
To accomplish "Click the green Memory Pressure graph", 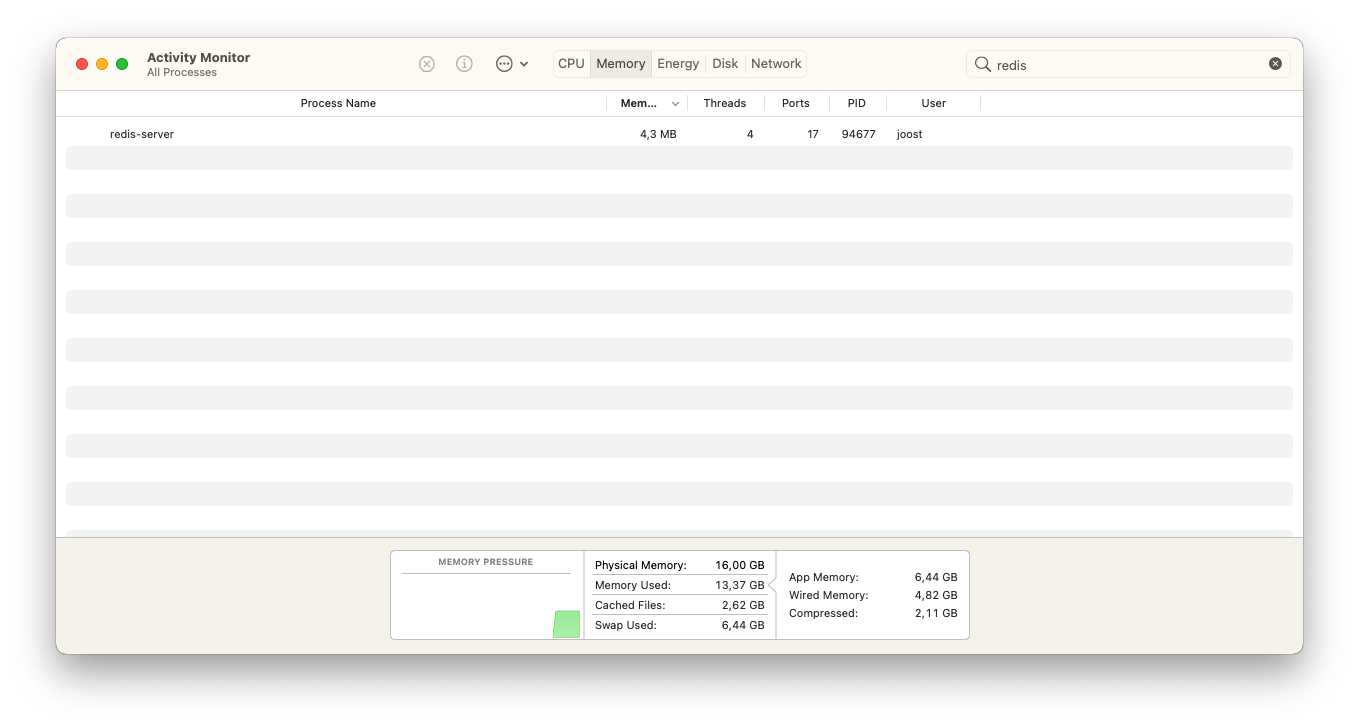I will coord(566,624).
